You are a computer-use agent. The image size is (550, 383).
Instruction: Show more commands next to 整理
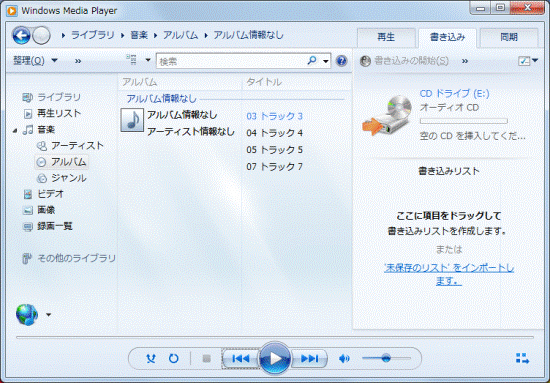coord(78,61)
